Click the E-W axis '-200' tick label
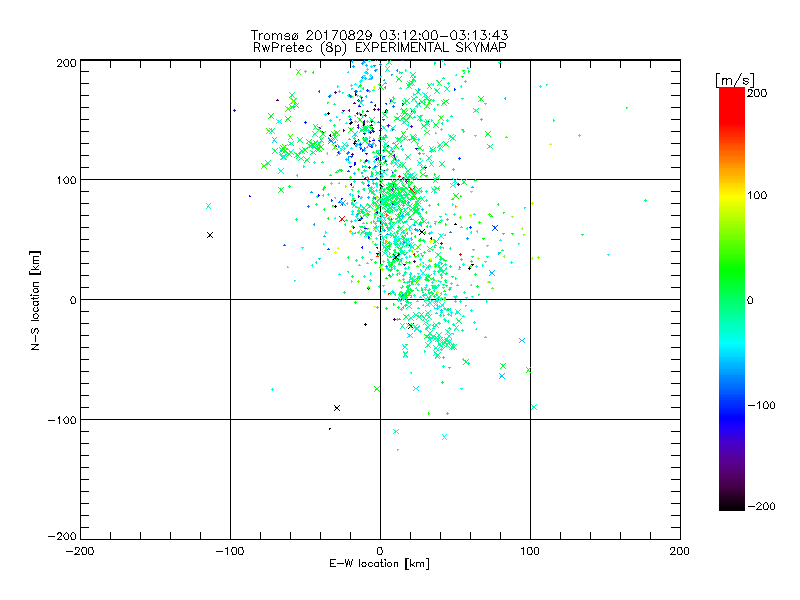The image size is (800, 600). point(80,551)
